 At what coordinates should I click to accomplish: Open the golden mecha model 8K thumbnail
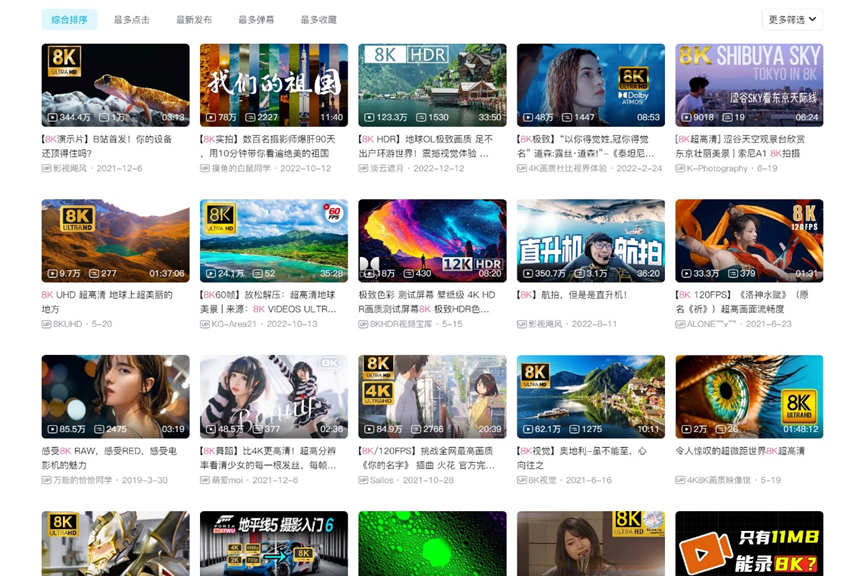point(115,543)
